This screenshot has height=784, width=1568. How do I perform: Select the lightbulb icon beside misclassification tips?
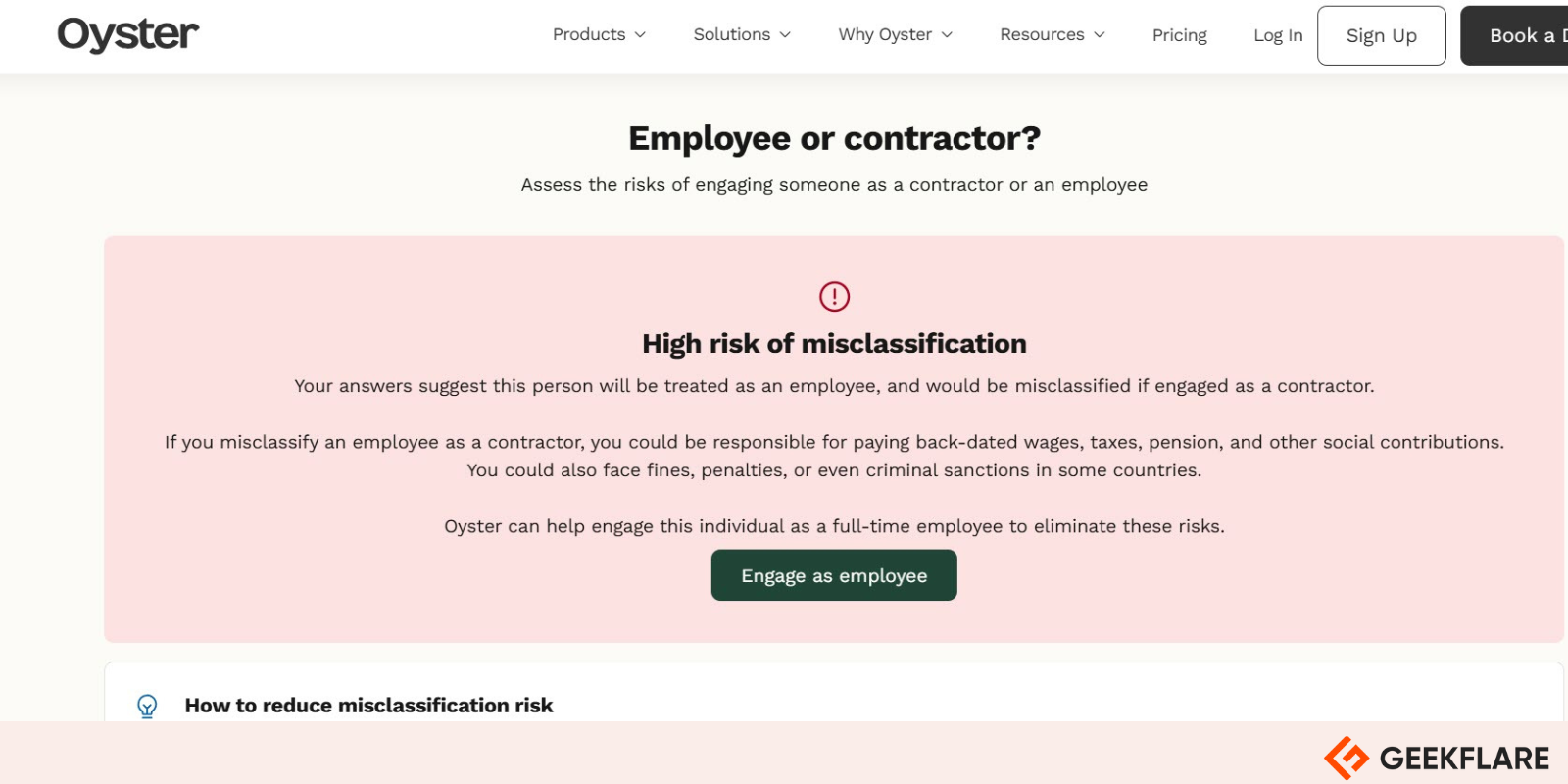147,705
